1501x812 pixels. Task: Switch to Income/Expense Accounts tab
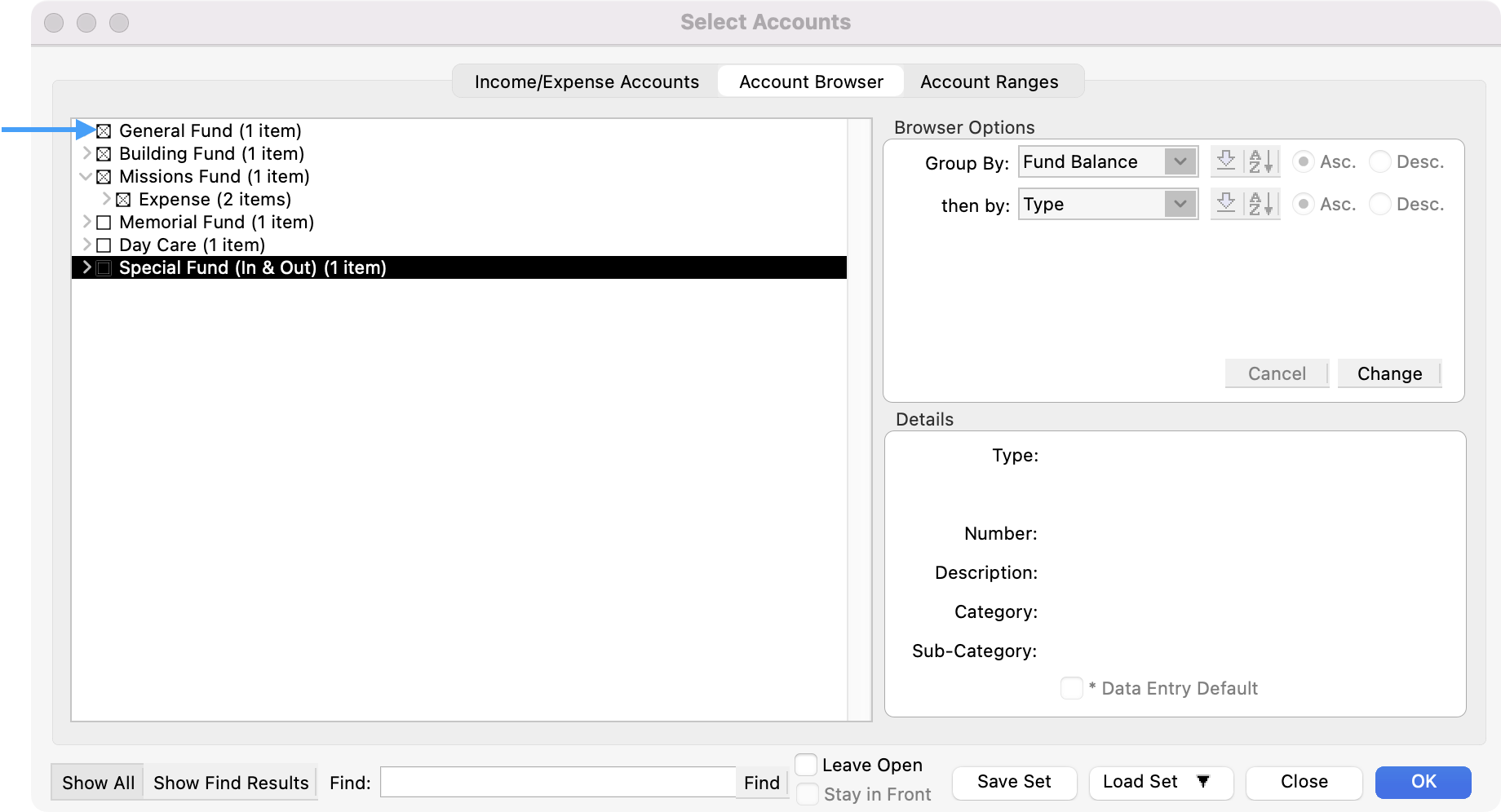click(x=587, y=82)
